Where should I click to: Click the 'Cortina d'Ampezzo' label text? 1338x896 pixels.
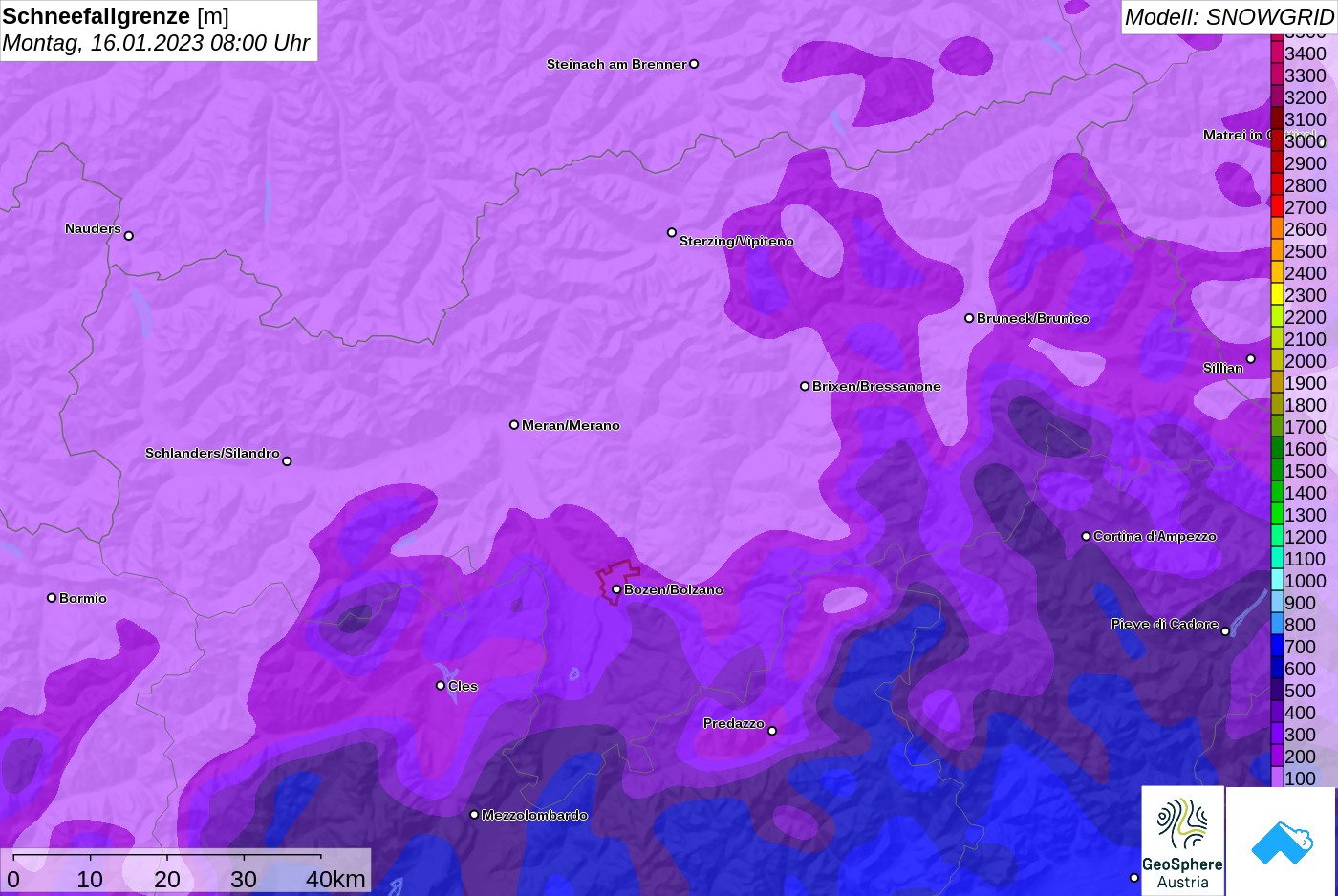click(1155, 536)
